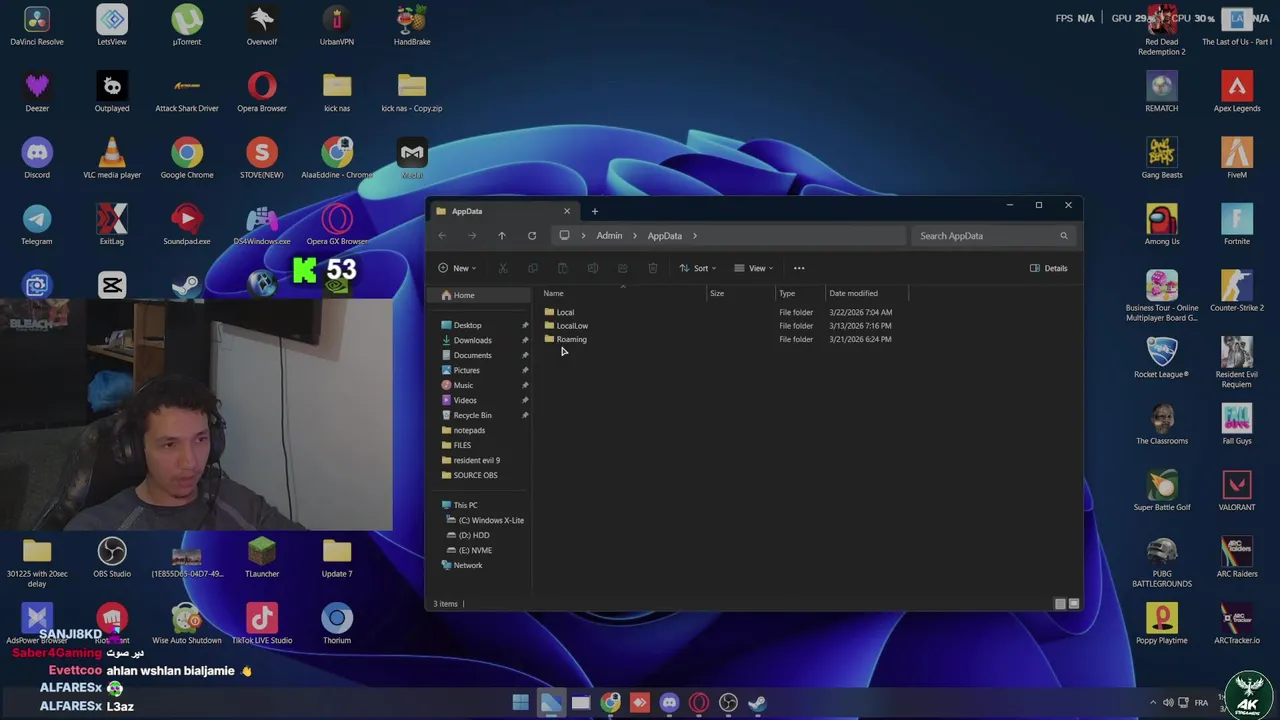
Task: Click the Cut scissors icon in Explorer toolbar
Action: point(502,268)
